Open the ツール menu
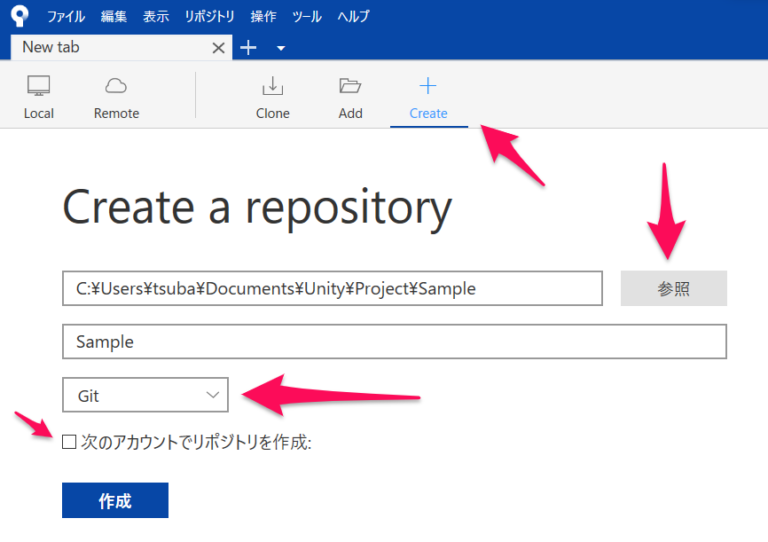This screenshot has height=542, width=768. [x=307, y=16]
